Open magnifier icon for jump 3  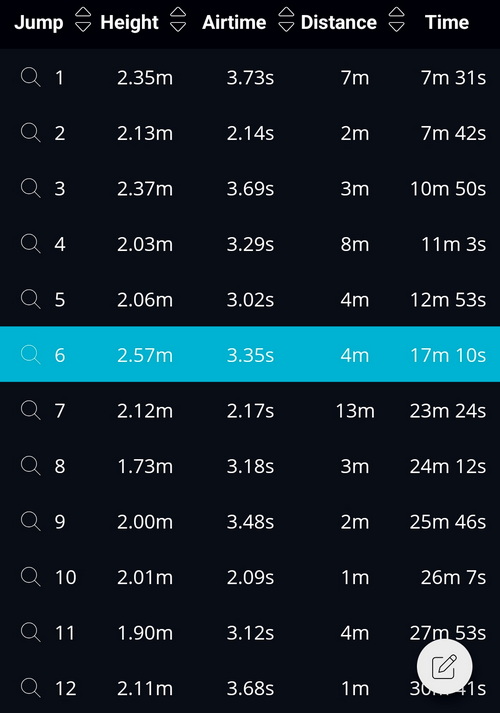click(x=30, y=188)
